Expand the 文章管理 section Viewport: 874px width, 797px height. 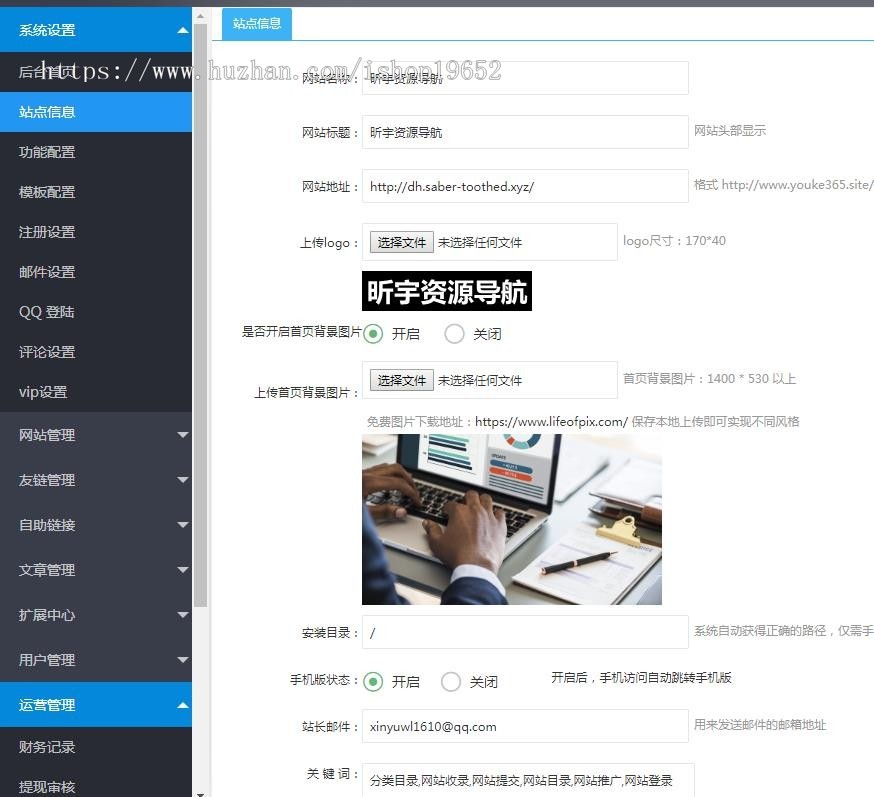click(96, 570)
